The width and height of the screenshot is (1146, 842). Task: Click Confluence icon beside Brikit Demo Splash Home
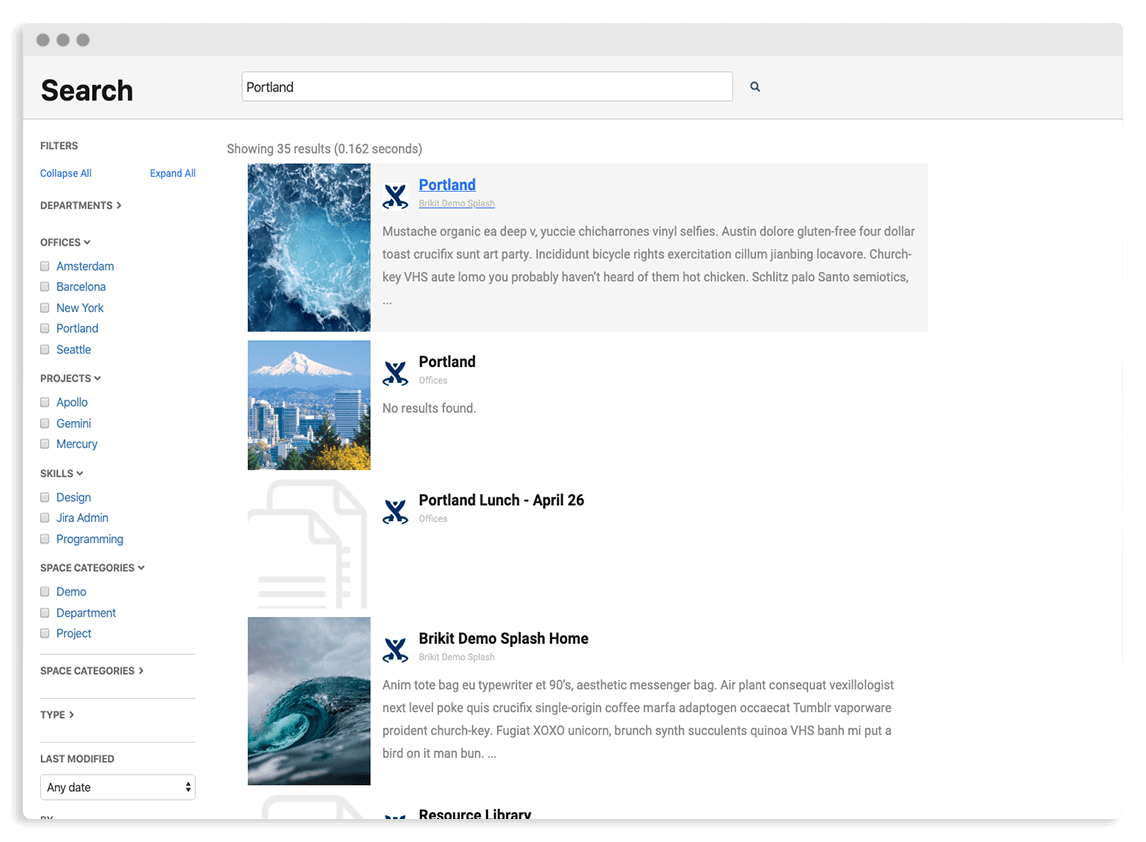tap(395, 650)
